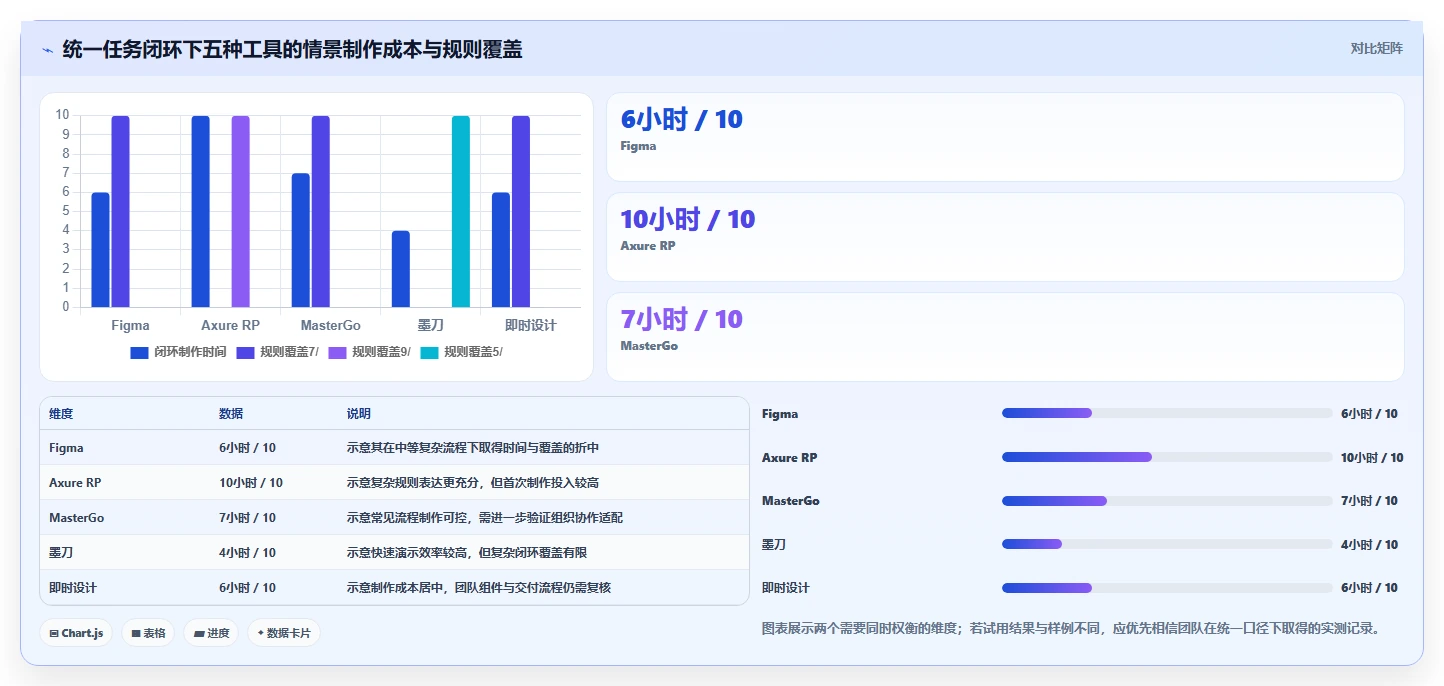Image resolution: width=1444 pixels, height=686 pixels.
Task: Click the 10小时 / 10 value beside Axure RP's progress bar
Action: [1372, 457]
